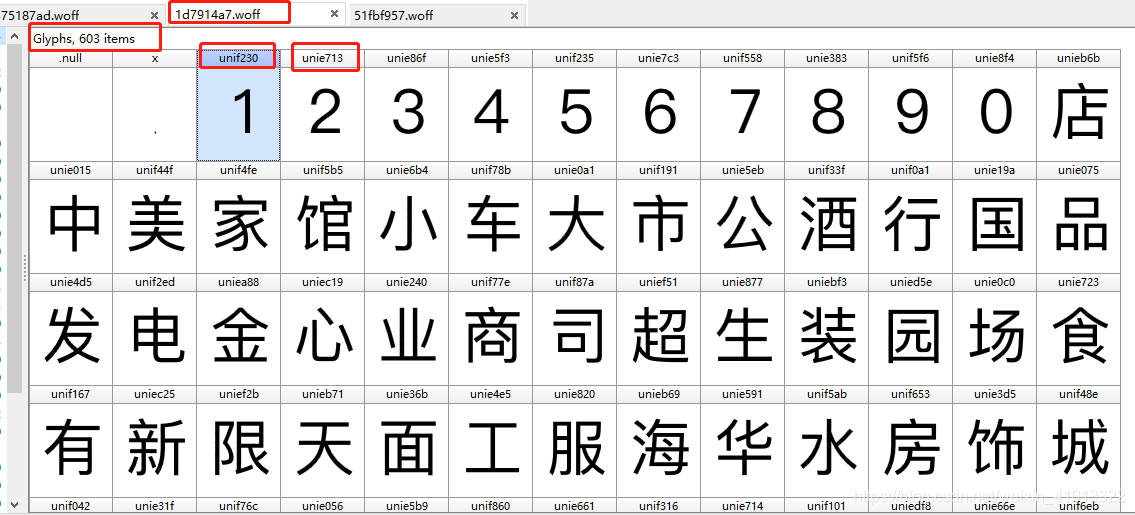This screenshot has height=515, width=1135.
Task: Select the 中 glyph cell (unie015)
Action: 70,217
